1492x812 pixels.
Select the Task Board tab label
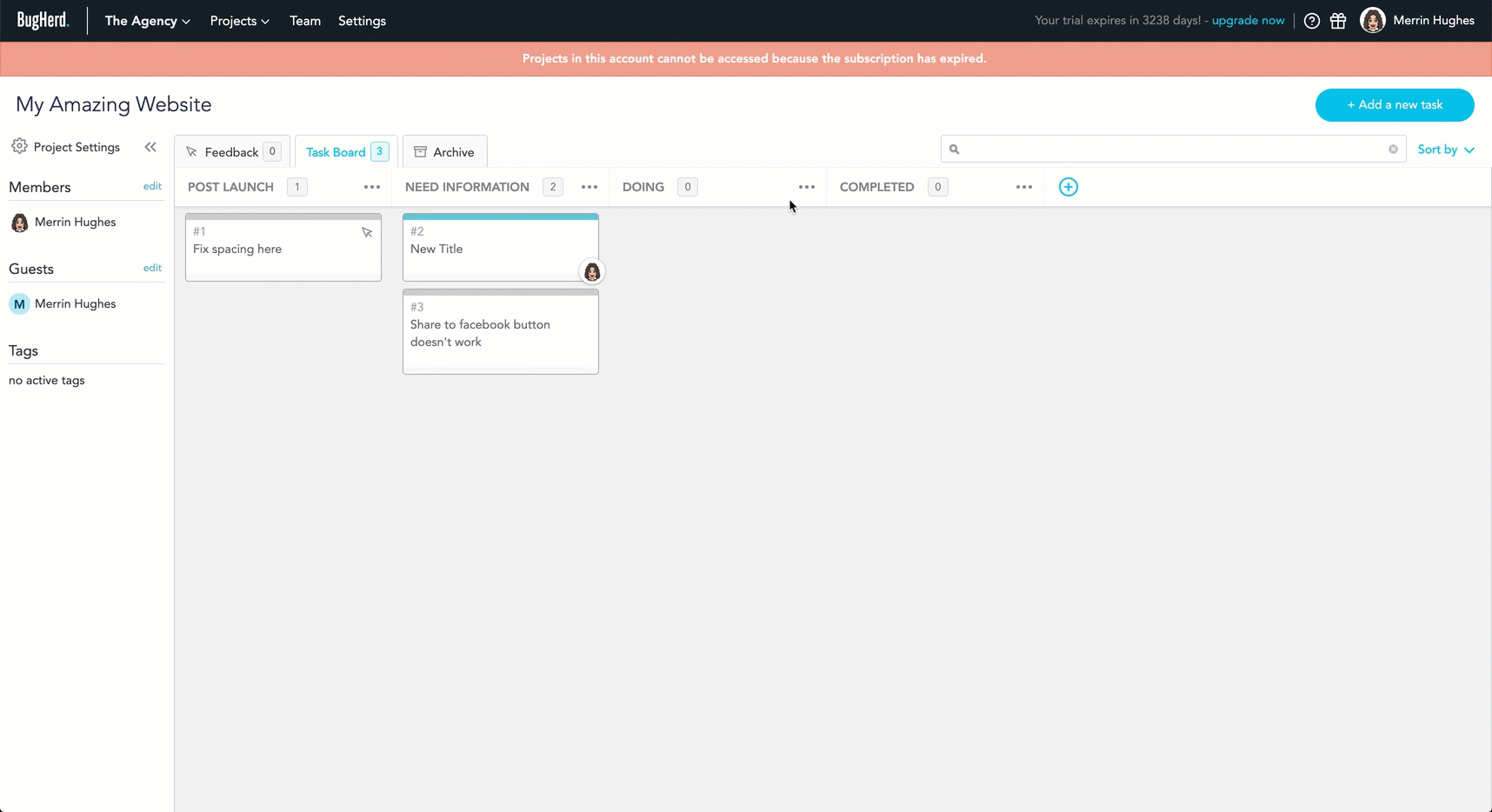point(336,152)
